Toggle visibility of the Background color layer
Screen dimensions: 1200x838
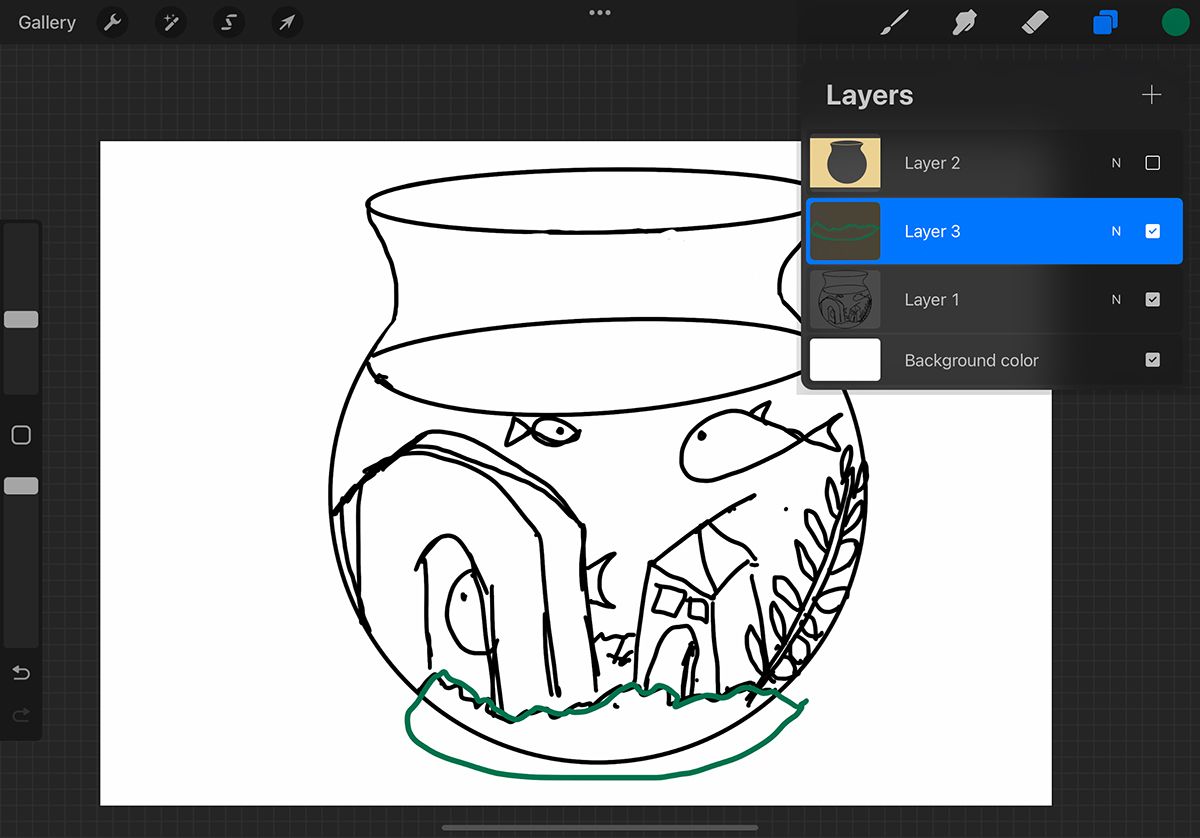point(1153,359)
